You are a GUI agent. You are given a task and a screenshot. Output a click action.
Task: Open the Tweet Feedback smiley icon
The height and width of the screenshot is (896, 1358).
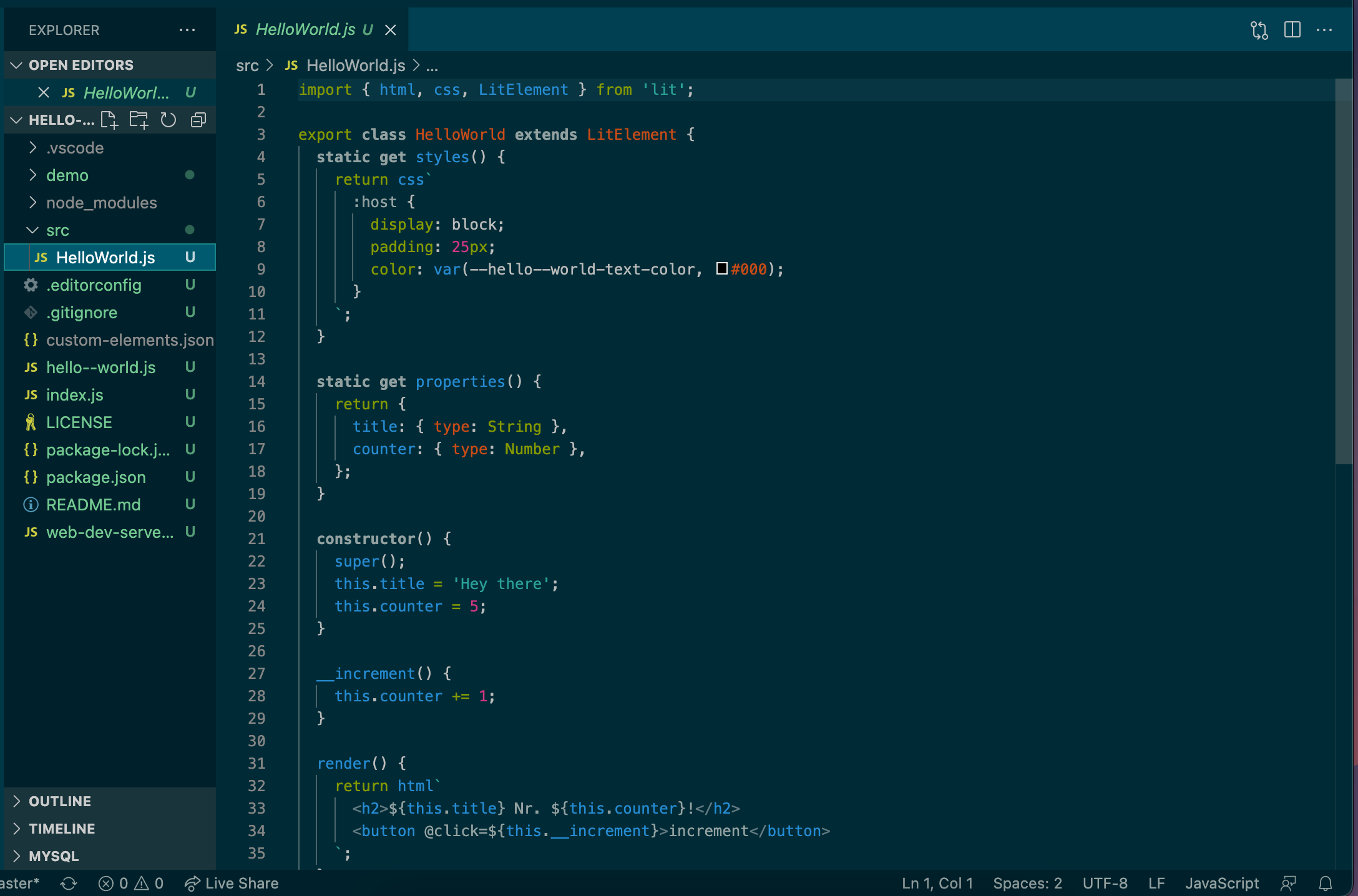pos(1288,882)
